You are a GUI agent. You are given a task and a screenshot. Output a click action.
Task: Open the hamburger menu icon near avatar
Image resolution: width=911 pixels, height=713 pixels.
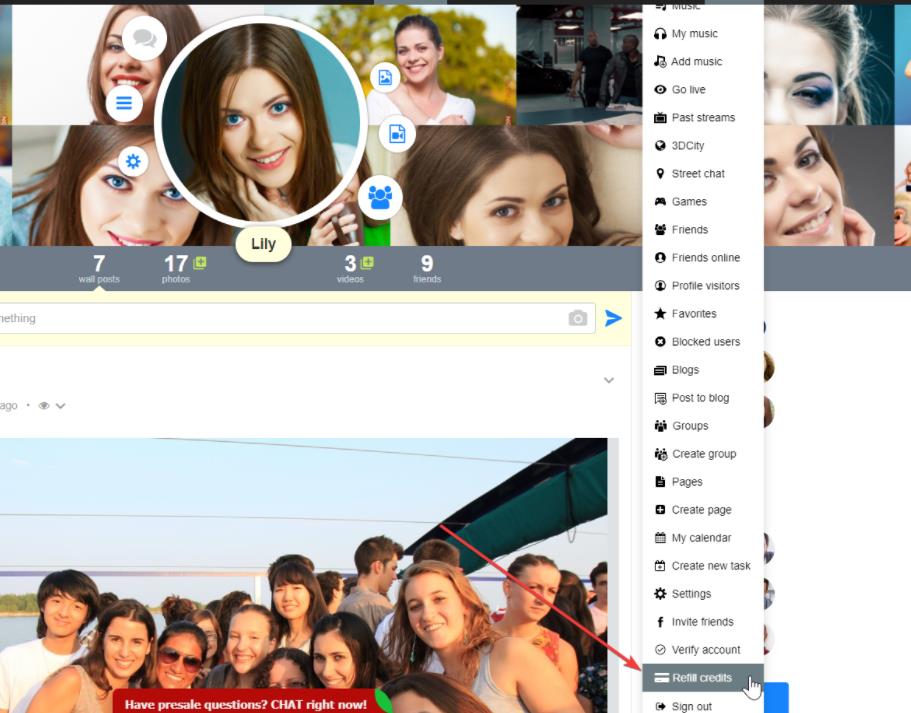tap(124, 102)
